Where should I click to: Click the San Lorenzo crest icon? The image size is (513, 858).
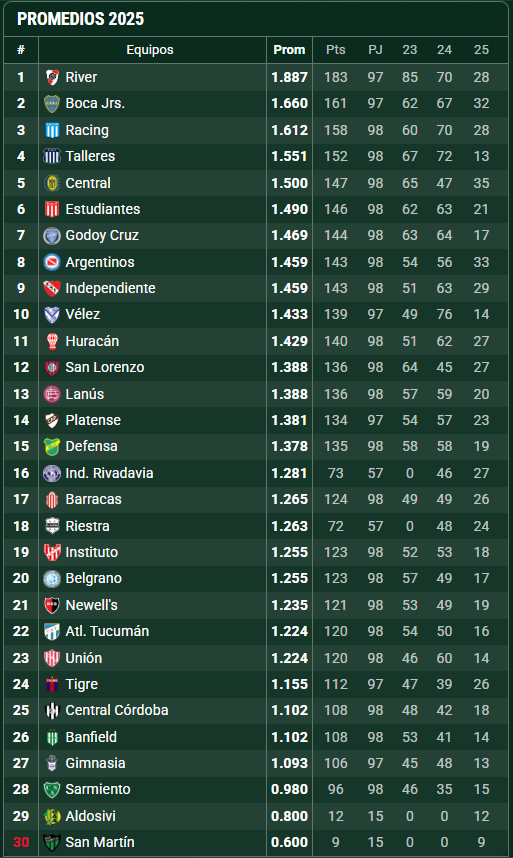pos(52,367)
